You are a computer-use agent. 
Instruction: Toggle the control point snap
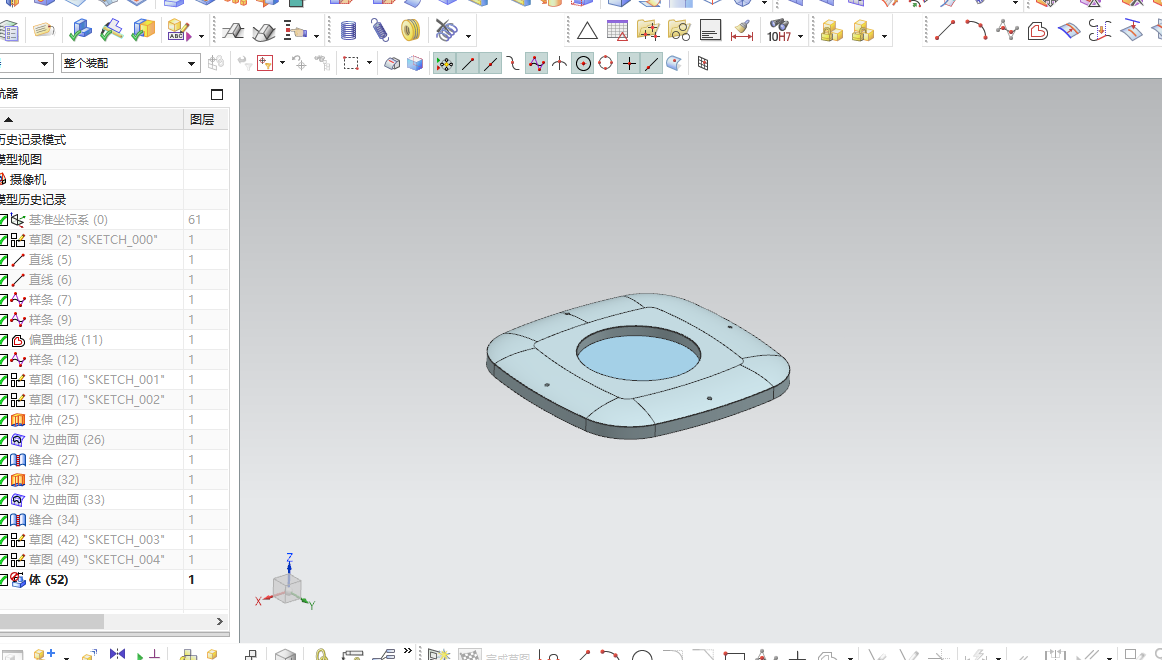point(514,64)
